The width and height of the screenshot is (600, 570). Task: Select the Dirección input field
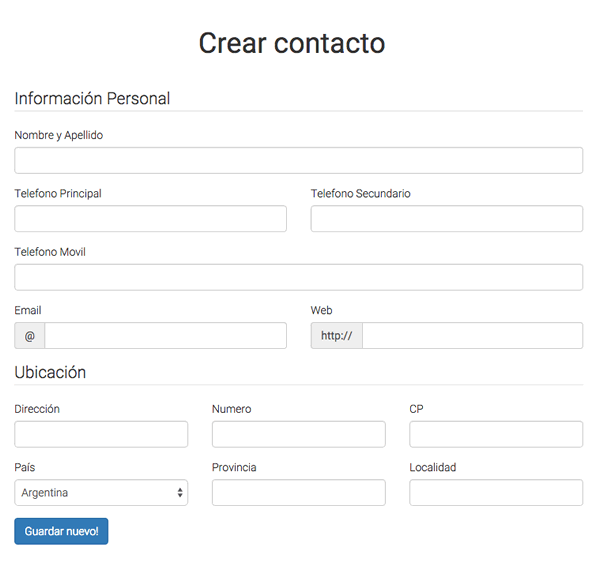101,434
